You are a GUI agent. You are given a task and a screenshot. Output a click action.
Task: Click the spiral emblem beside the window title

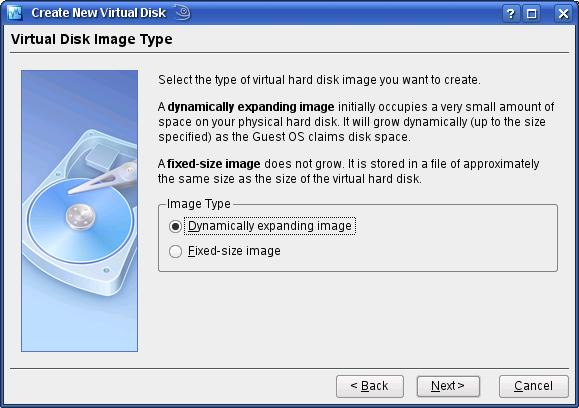(183, 12)
